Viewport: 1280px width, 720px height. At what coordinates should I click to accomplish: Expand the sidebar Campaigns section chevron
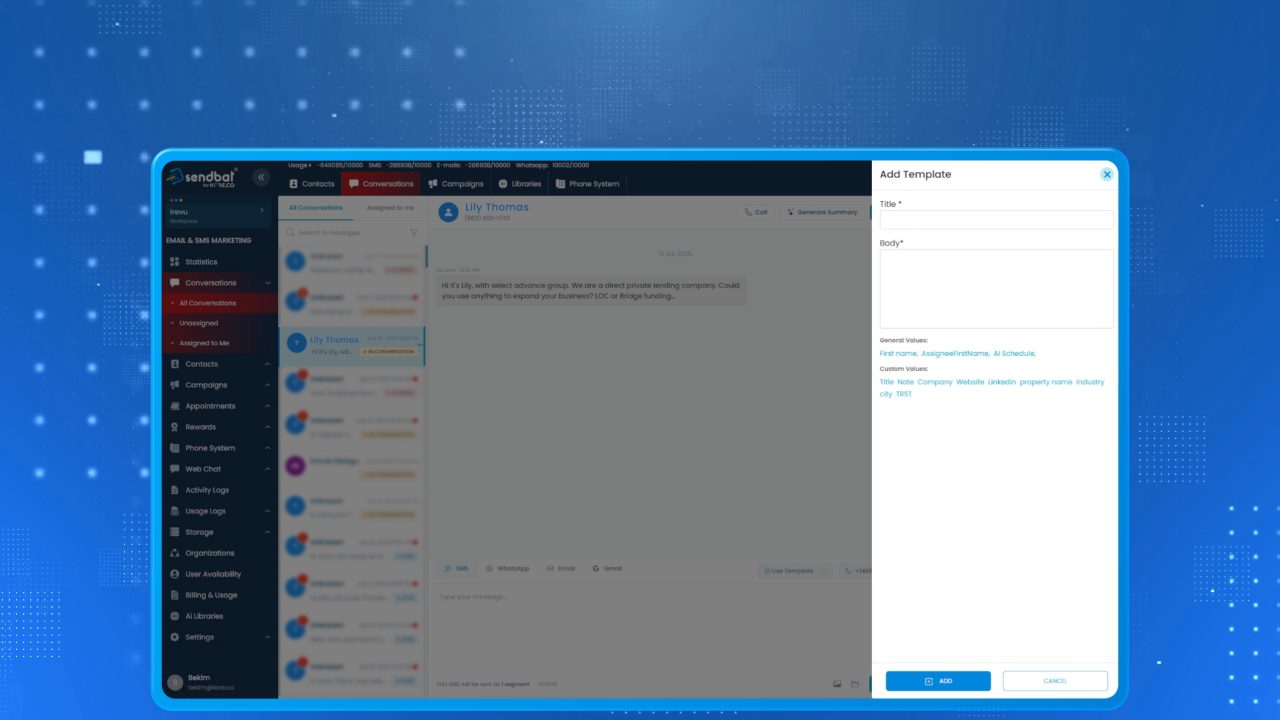(267, 385)
